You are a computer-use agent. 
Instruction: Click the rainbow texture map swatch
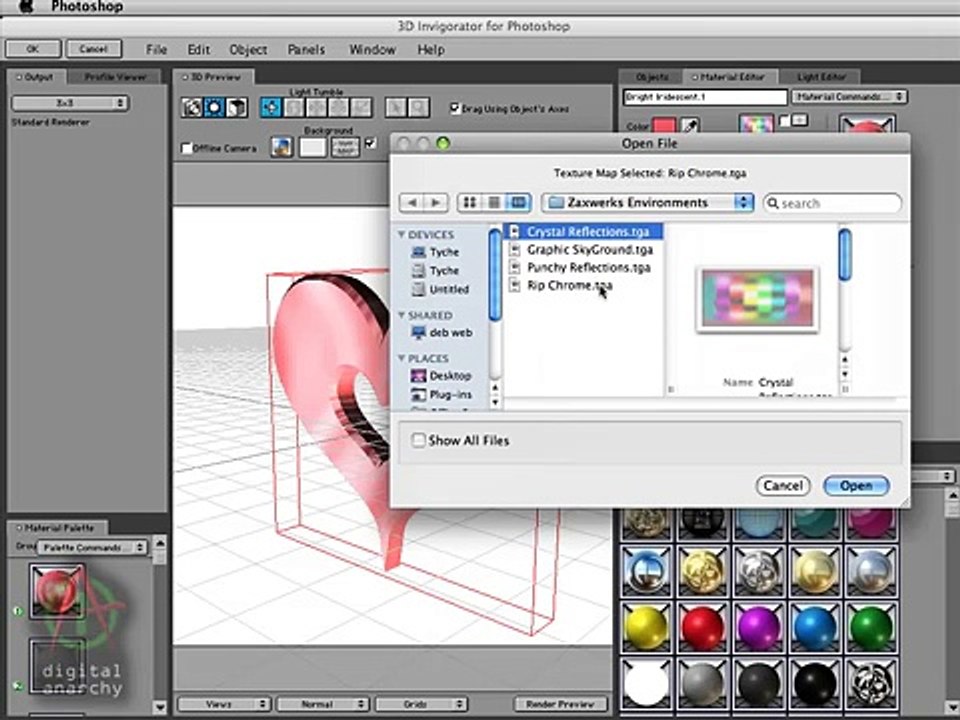756,125
